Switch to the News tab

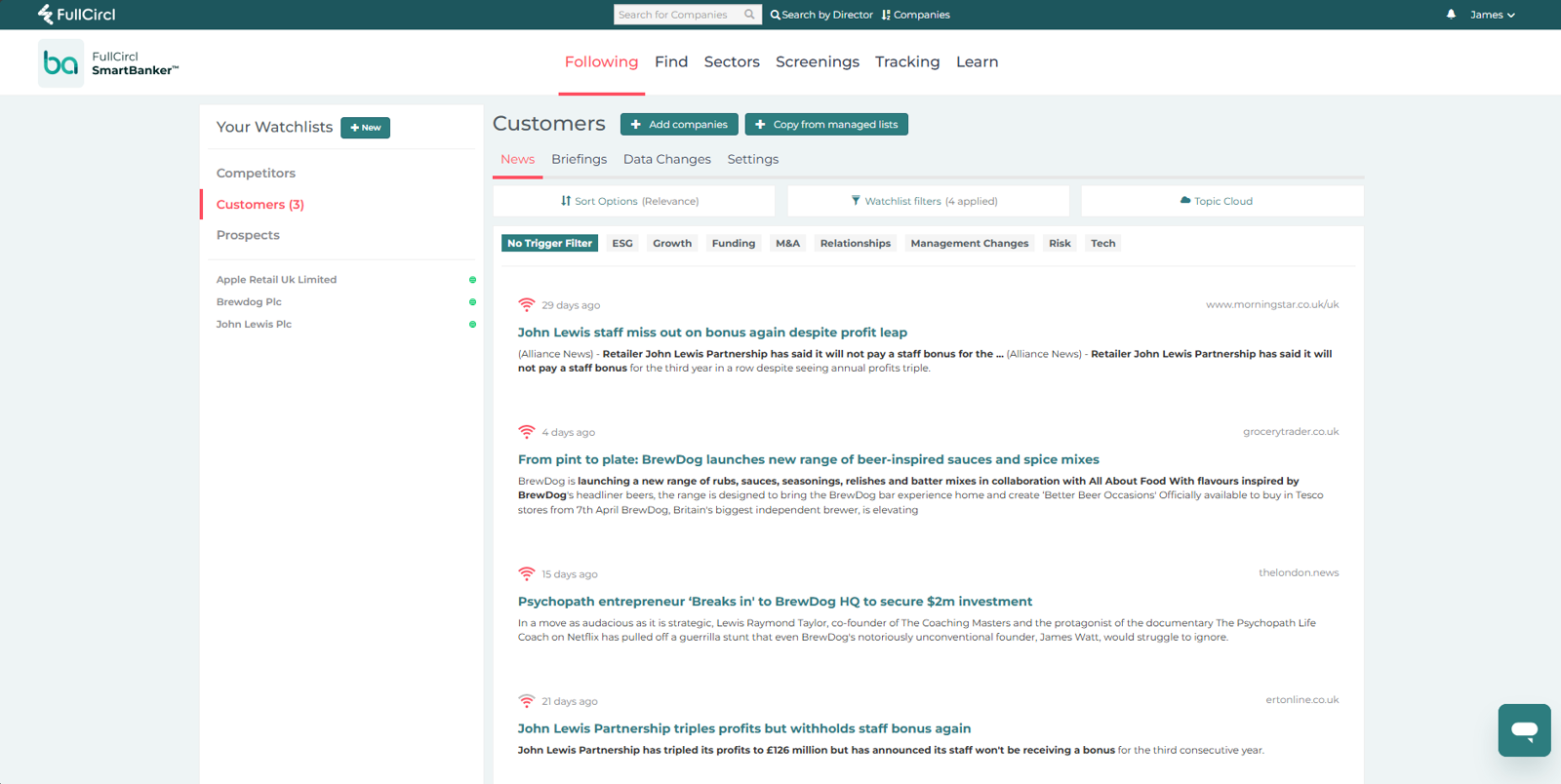pos(517,160)
